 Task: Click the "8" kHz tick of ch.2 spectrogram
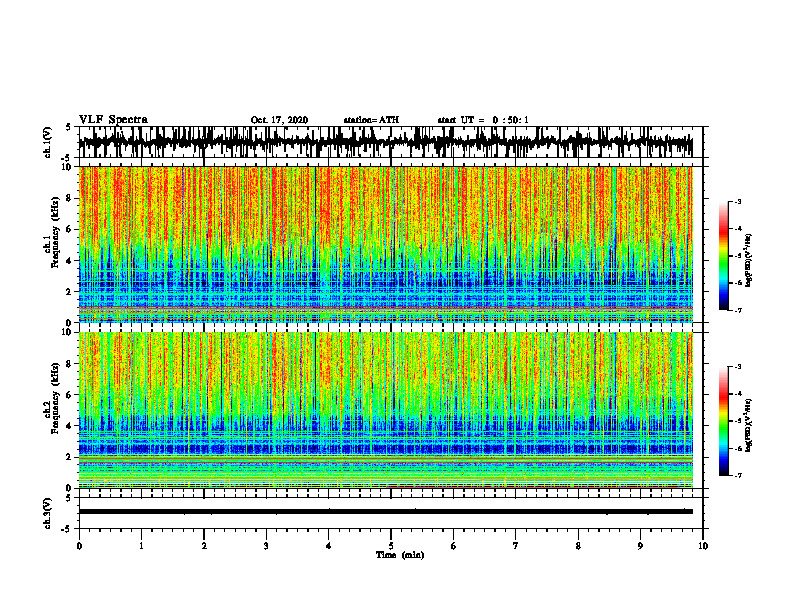70,364
